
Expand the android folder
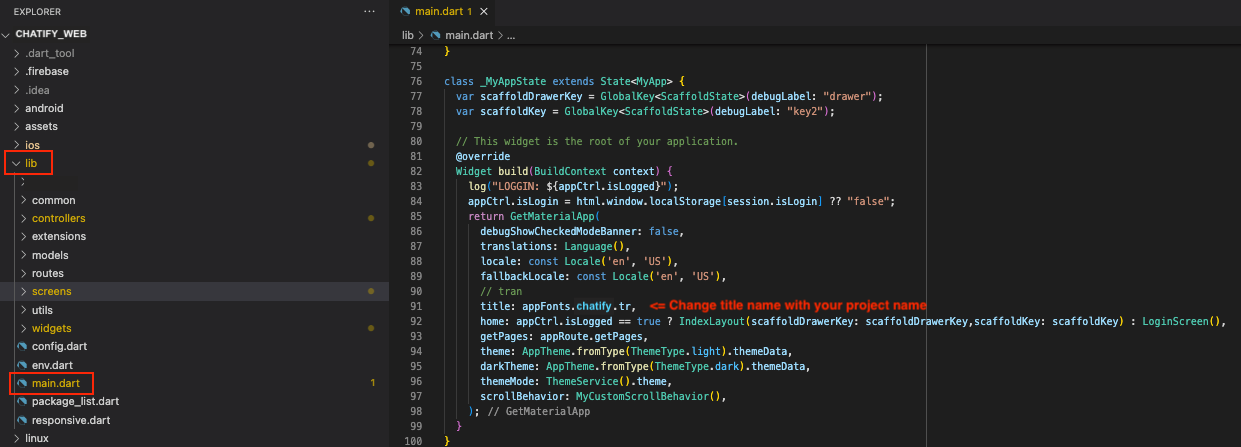[44, 108]
